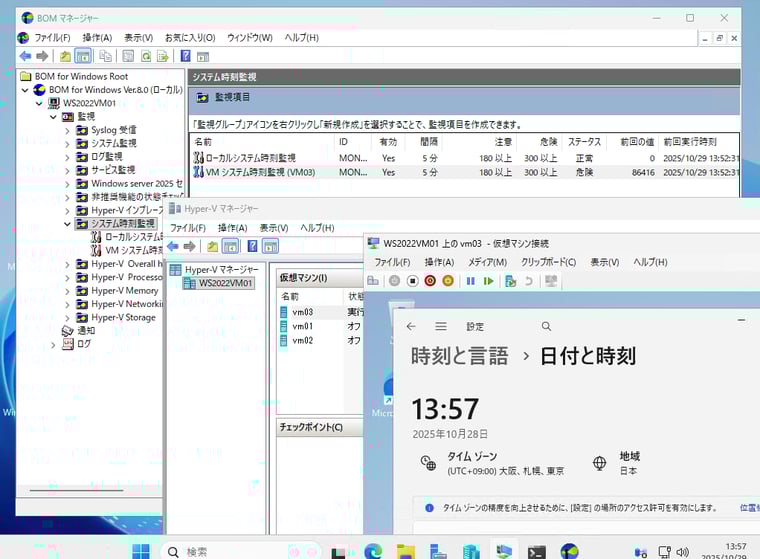The width and height of the screenshot is (760, 559).
Task: Select VM システム時刻監視 (VM03) row
Action: (x=465, y=172)
